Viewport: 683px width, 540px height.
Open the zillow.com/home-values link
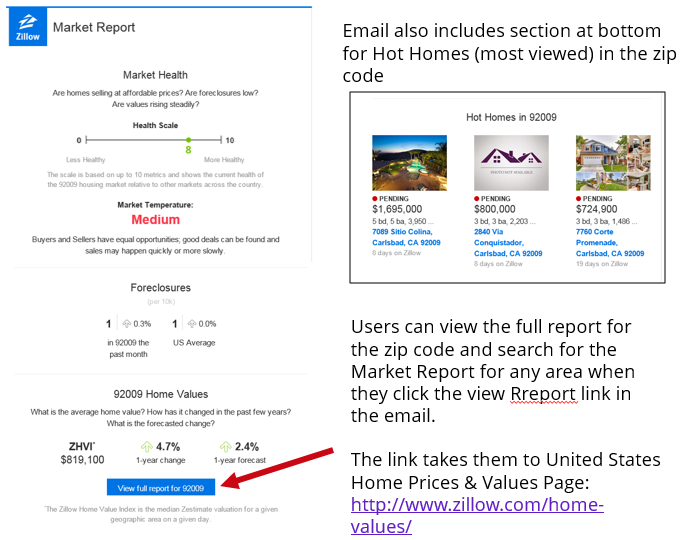[x=477, y=515]
